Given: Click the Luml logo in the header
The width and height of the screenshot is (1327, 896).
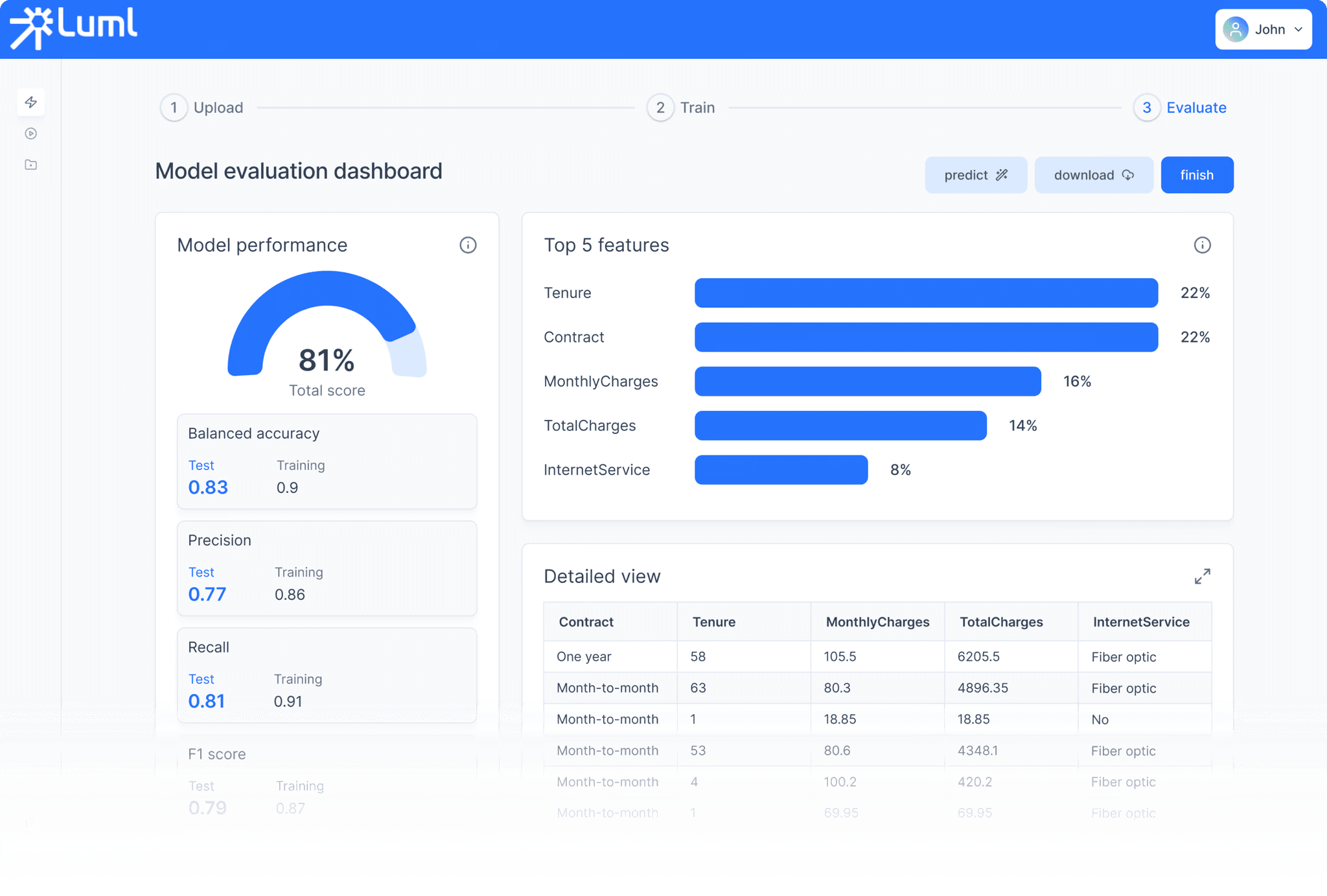Looking at the screenshot, I should [75, 28].
